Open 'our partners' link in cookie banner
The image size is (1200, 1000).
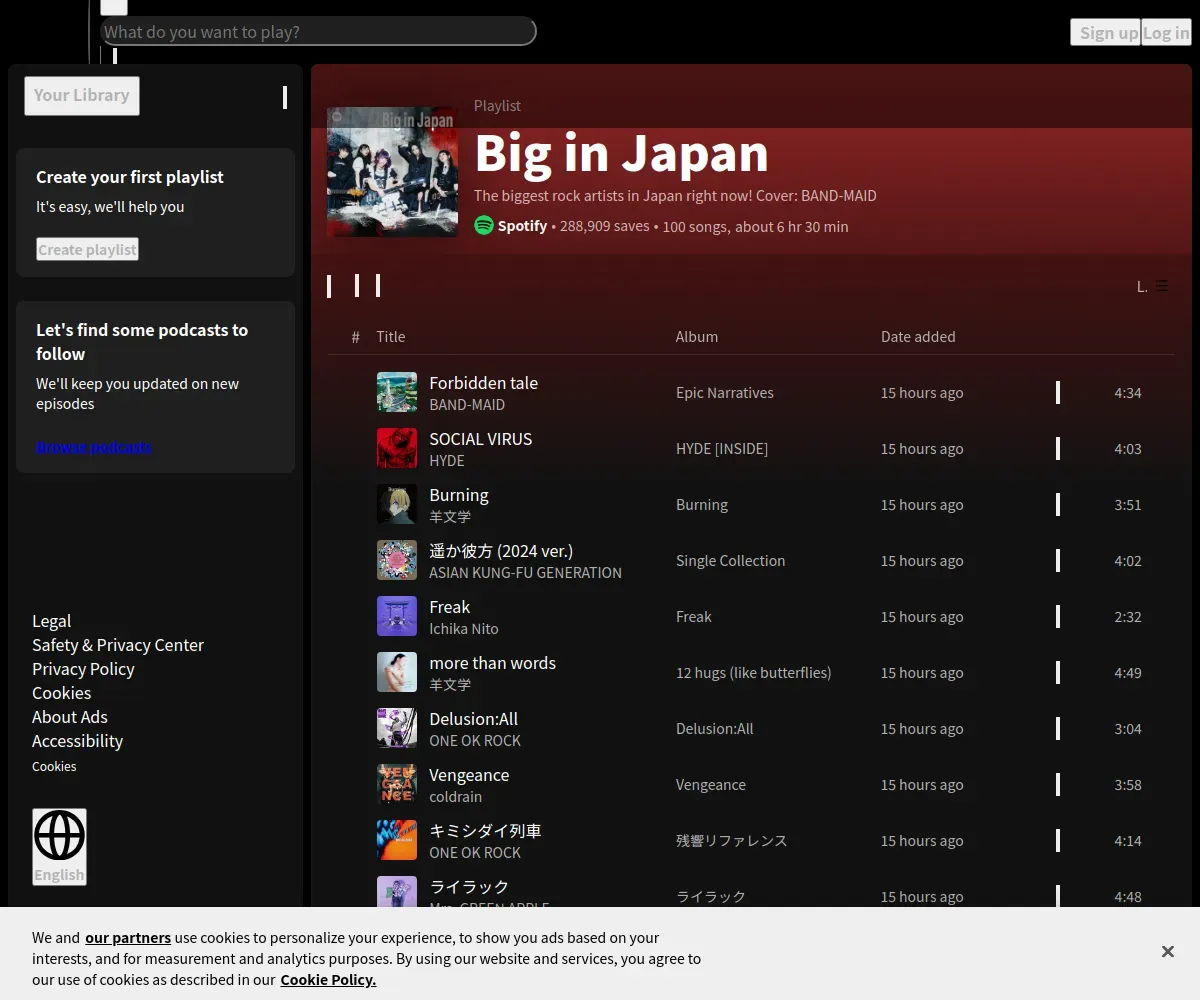[x=128, y=937]
